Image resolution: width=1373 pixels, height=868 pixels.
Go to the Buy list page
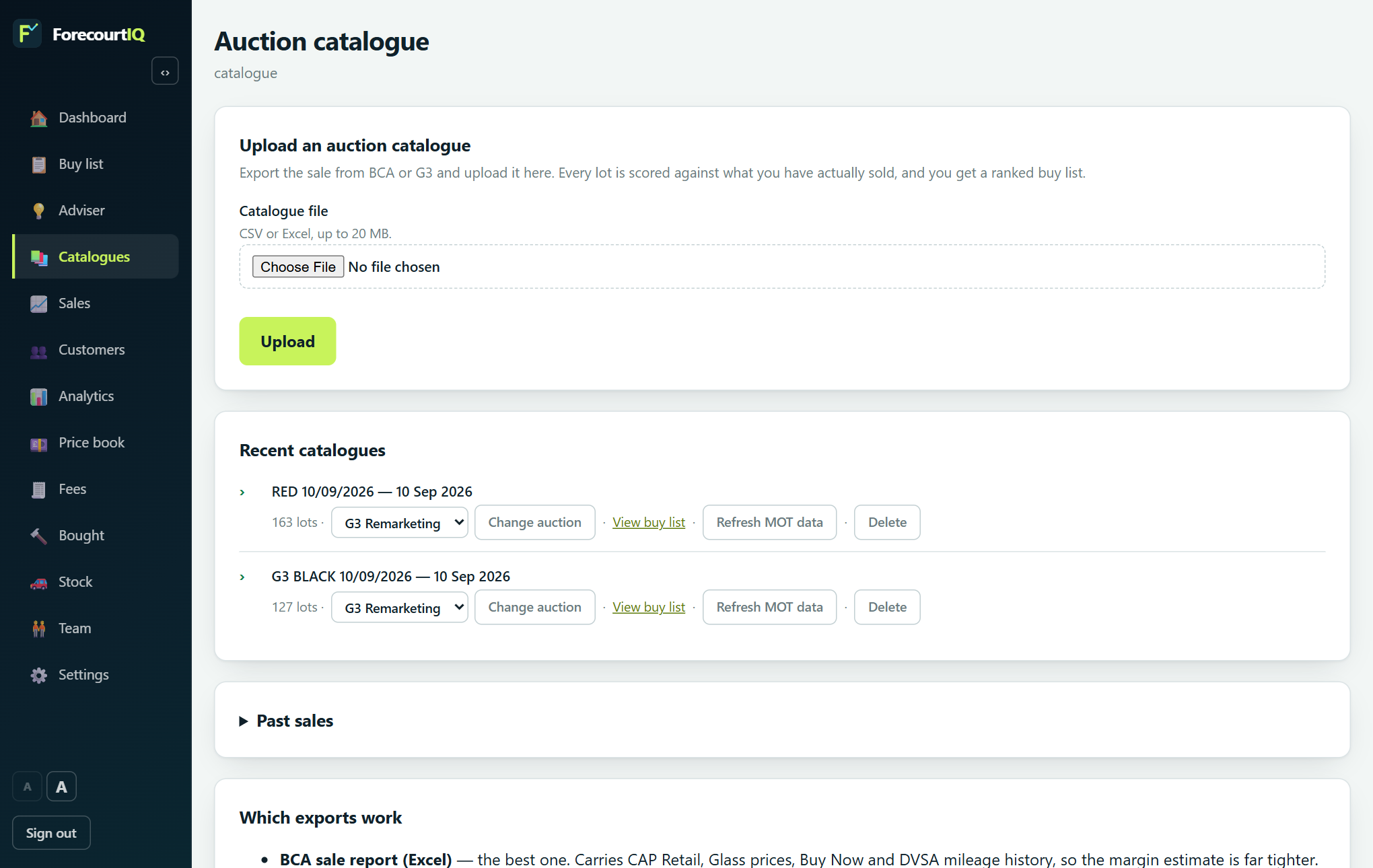click(x=96, y=164)
